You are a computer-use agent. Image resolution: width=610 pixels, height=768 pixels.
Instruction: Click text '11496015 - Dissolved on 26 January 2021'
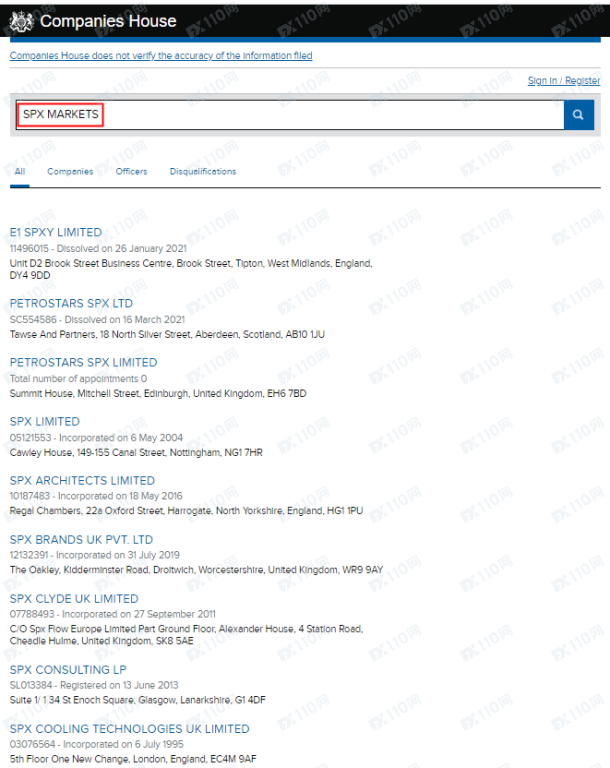pyautogui.click(x=98, y=248)
